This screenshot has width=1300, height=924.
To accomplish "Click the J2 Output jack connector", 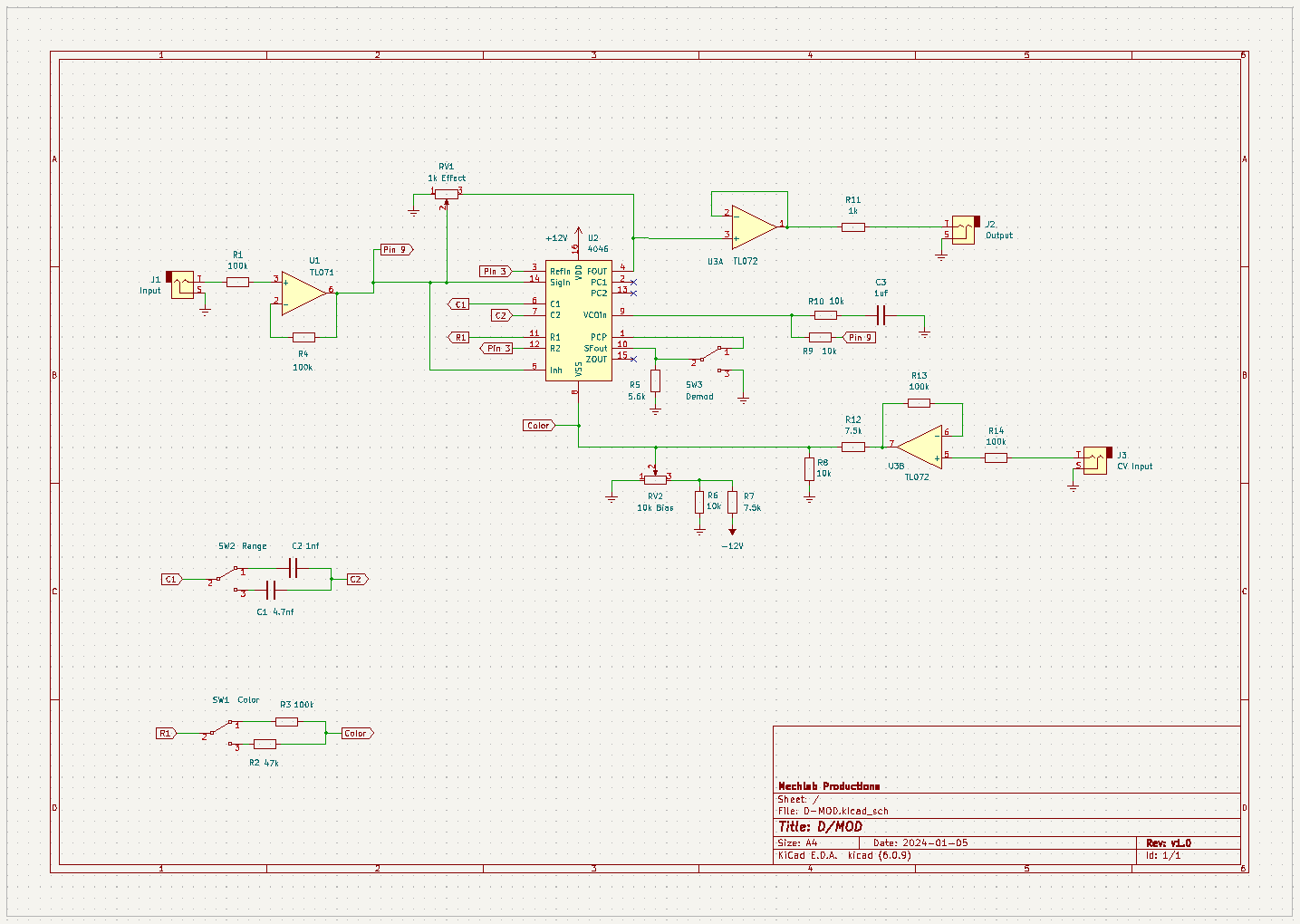I will 964,228.
